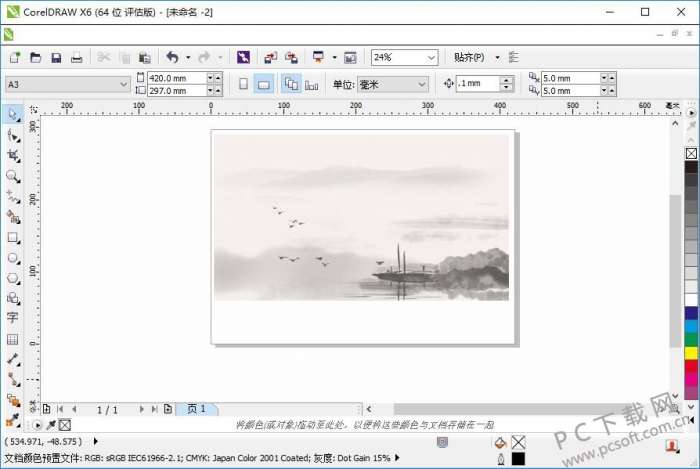Select the Basic Shapes tool

[x=13, y=298]
